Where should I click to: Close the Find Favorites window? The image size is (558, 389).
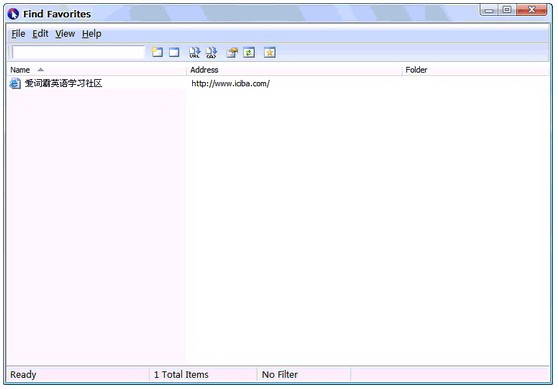(532, 10)
